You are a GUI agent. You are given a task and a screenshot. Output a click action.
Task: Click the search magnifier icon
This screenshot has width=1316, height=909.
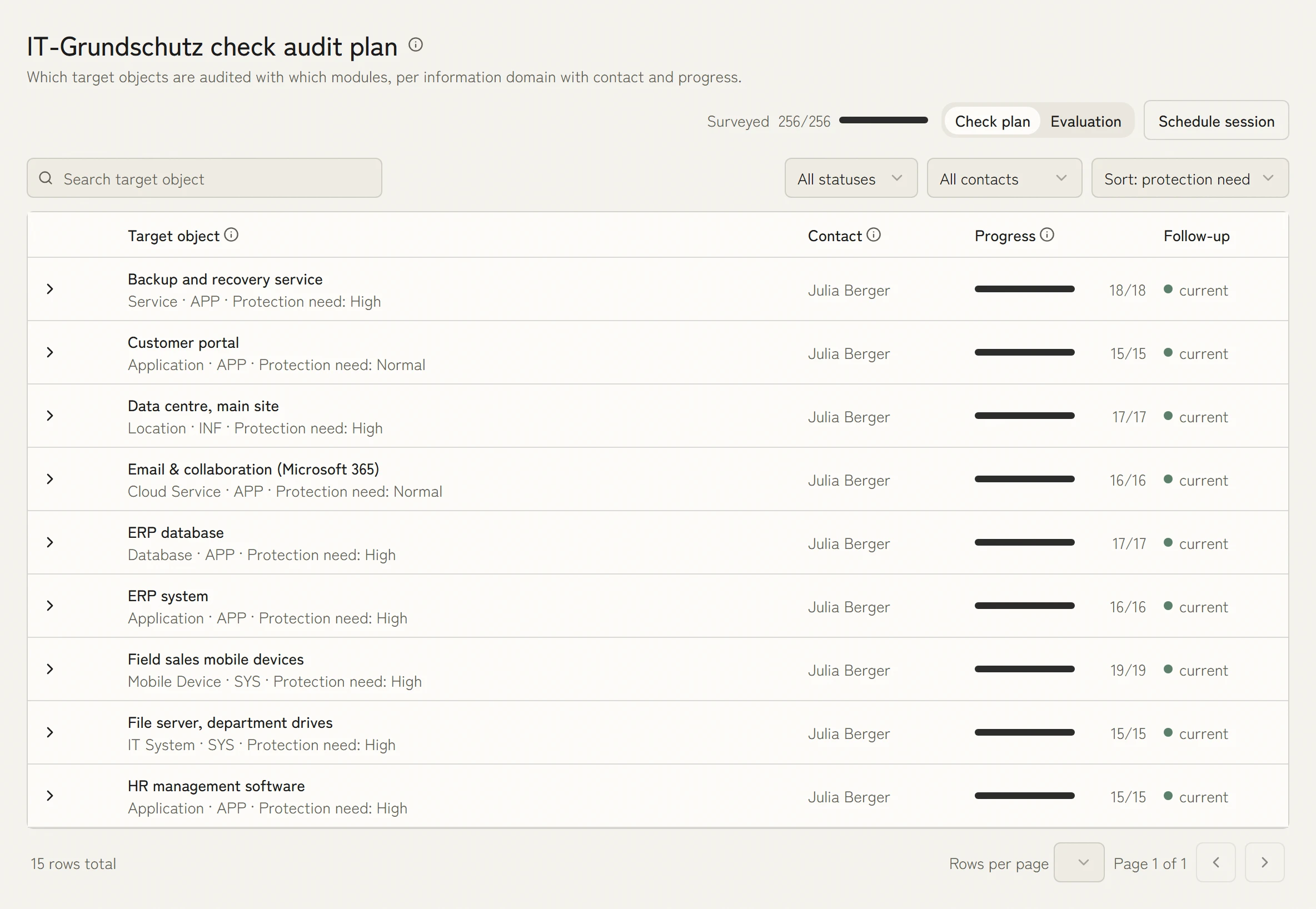click(46, 178)
